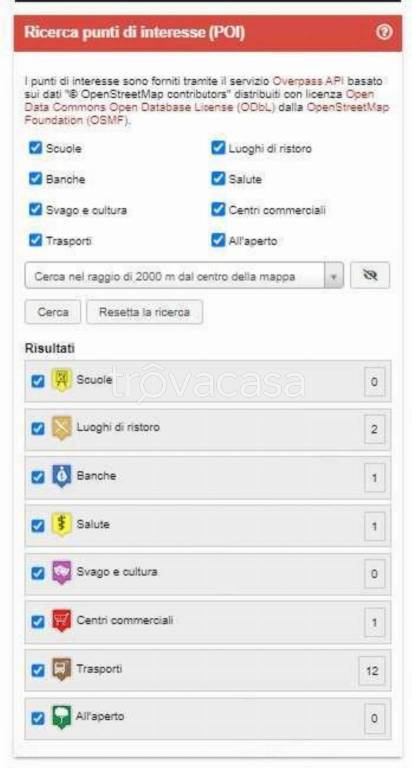Click the Luoghi di ristoro fork icon
The image size is (412, 768).
[62, 429]
